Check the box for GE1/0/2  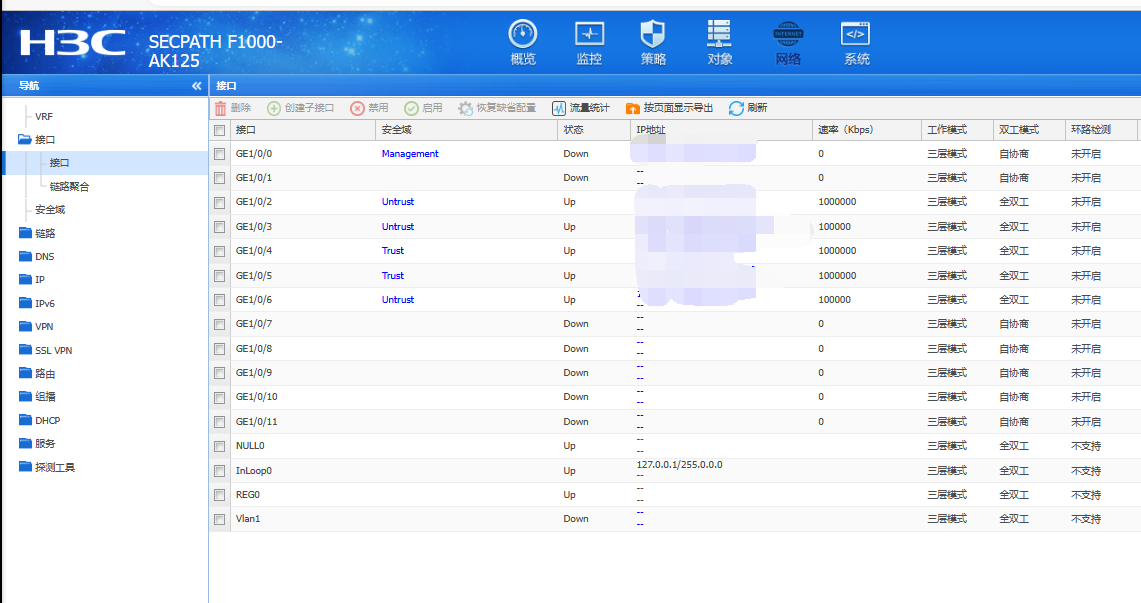tap(219, 203)
